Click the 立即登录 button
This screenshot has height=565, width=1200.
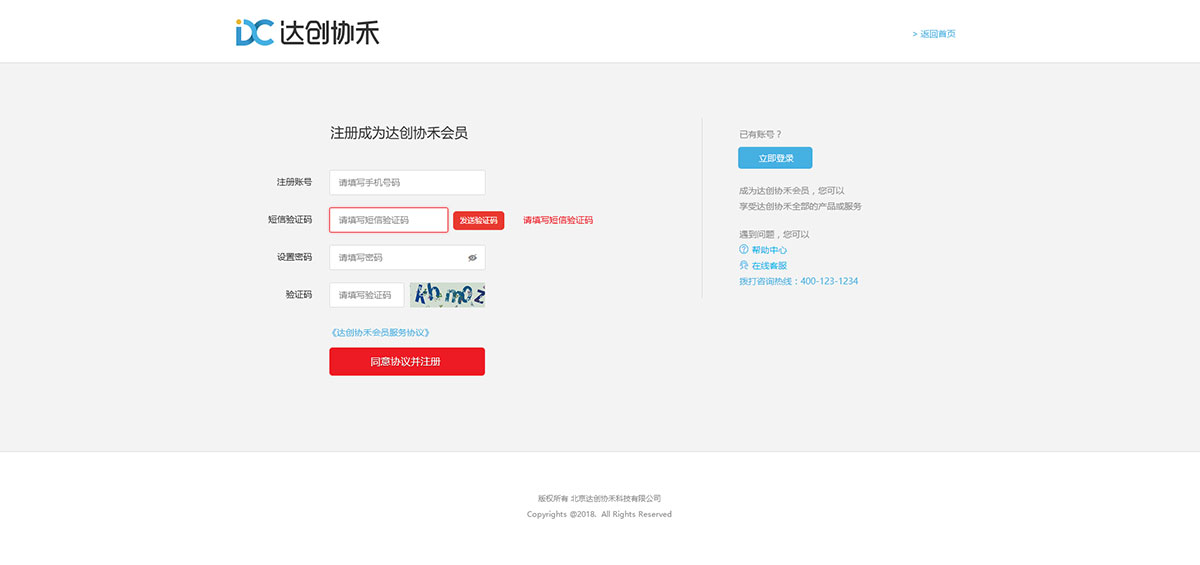[775, 158]
